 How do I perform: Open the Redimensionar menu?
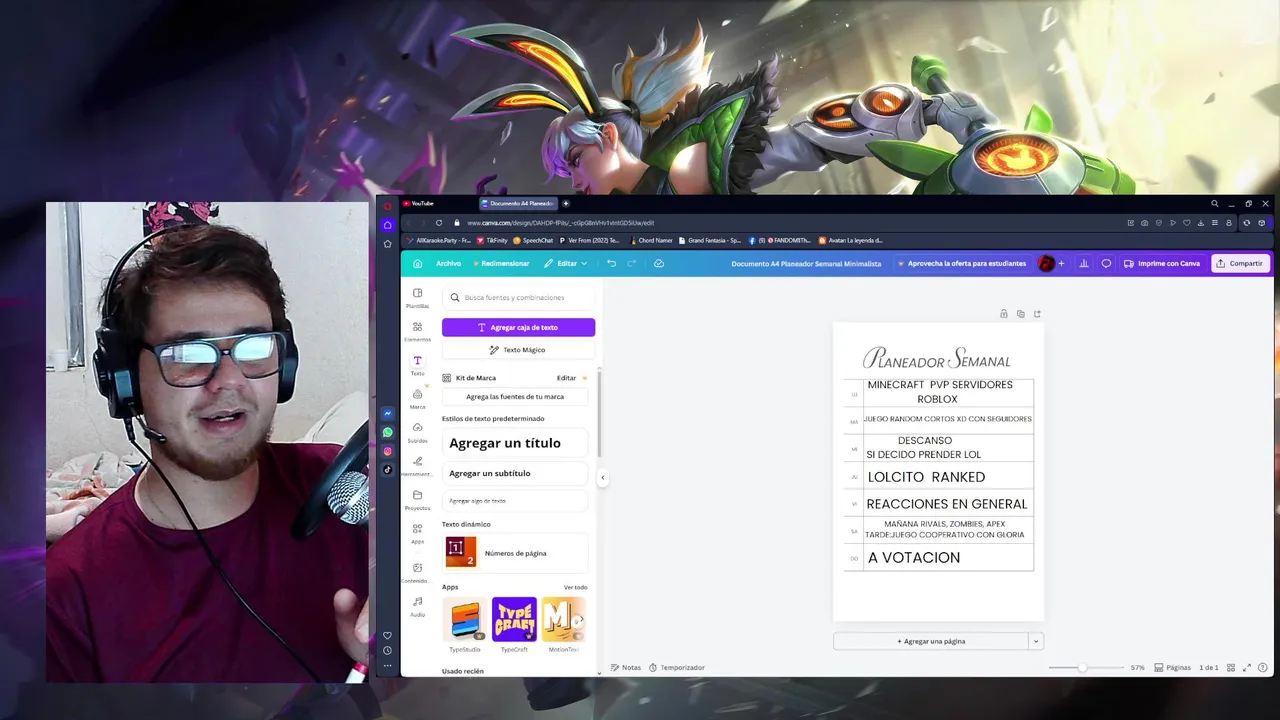pos(501,263)
